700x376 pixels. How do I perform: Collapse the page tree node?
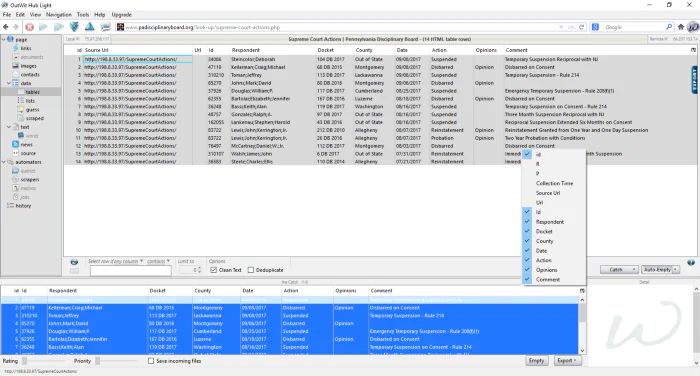coord(4,39)
